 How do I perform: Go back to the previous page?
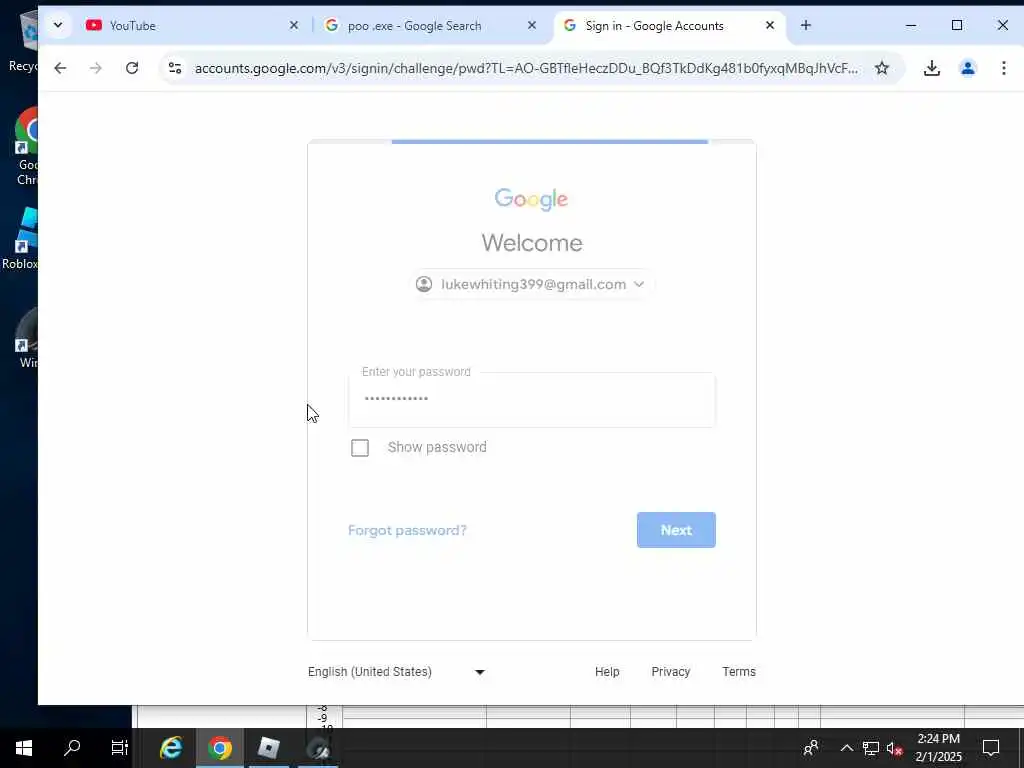click(x=60, y=68)
